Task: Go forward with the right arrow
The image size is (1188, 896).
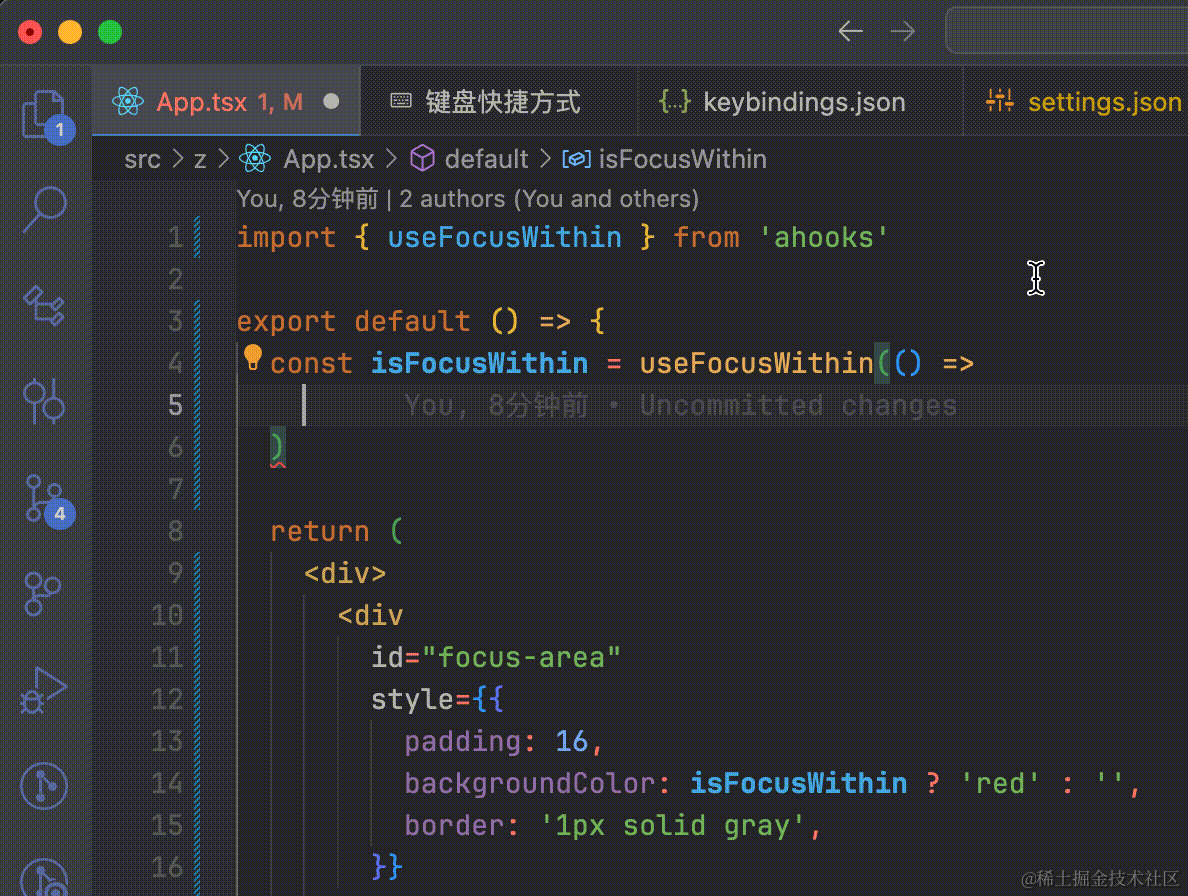Action: coord(903,32)
